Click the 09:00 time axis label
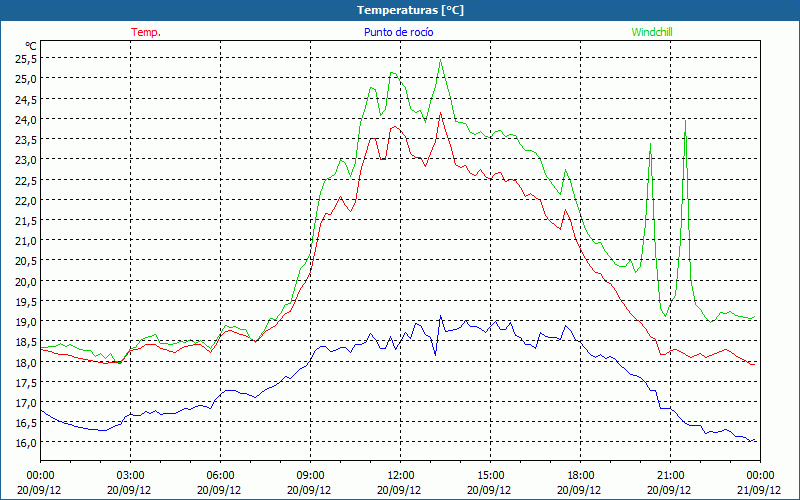Viewport: 800px width, 500px height. [x=310, y=476]
